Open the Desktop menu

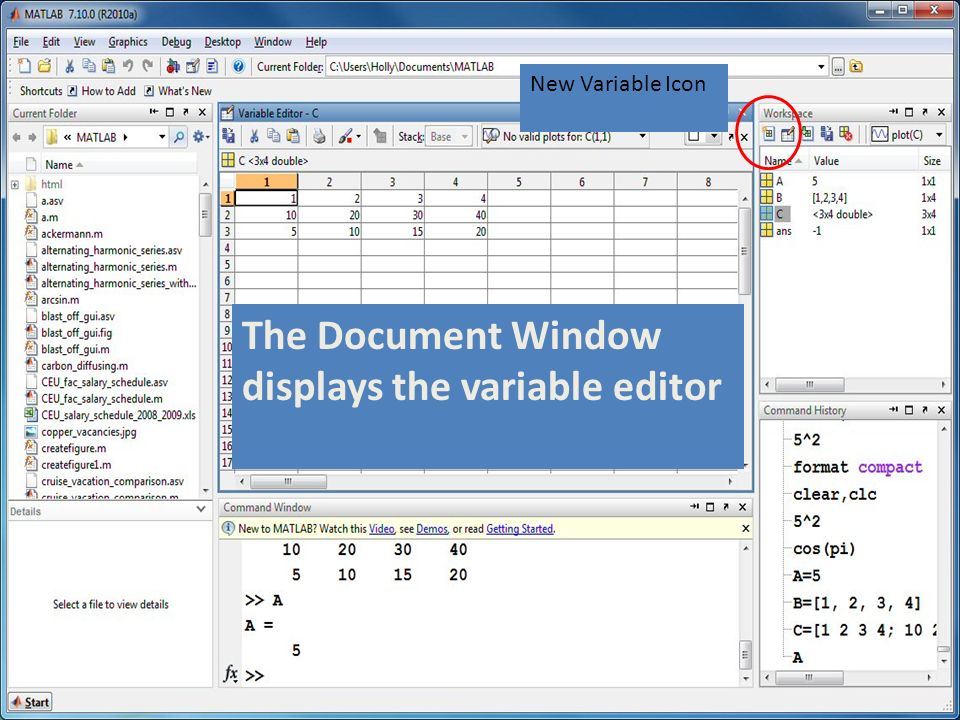[222, 42]
